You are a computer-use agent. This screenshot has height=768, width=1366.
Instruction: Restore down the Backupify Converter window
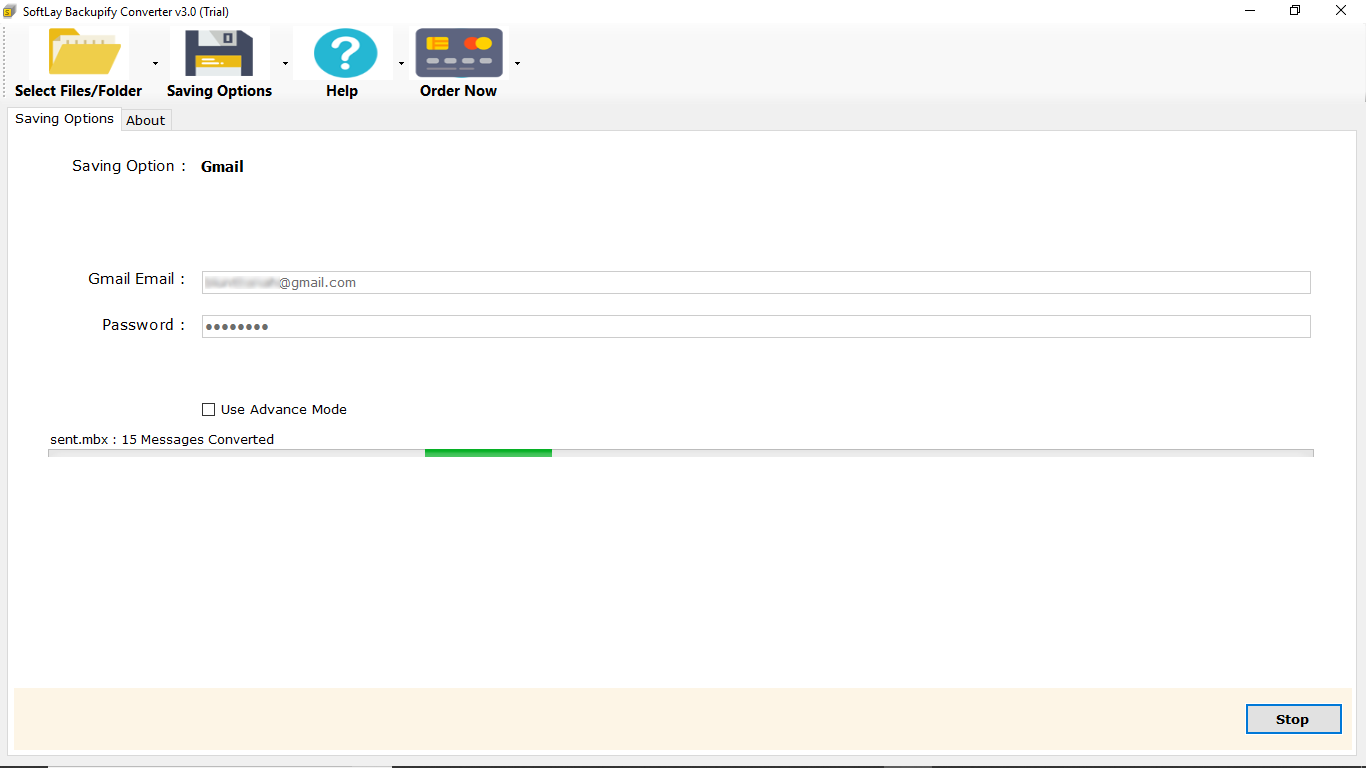(1296, 10)
